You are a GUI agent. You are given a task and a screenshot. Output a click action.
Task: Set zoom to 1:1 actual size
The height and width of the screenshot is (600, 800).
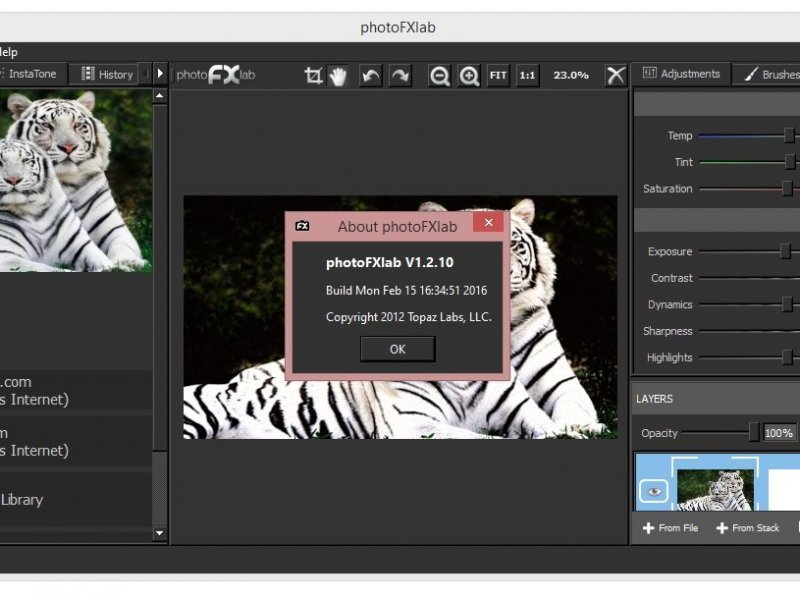point(527,76)
